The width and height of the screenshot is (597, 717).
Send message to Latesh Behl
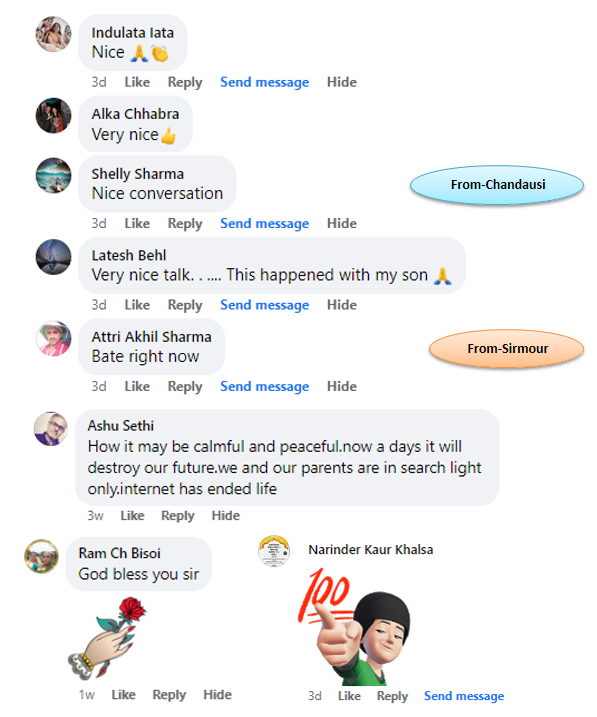(x=265, y=305)
